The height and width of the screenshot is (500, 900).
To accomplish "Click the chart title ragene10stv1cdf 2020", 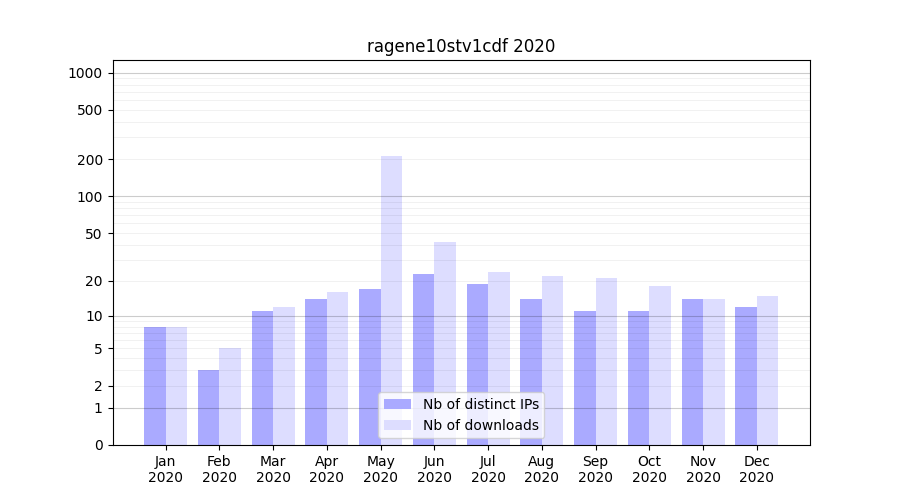I will point(461,46).
